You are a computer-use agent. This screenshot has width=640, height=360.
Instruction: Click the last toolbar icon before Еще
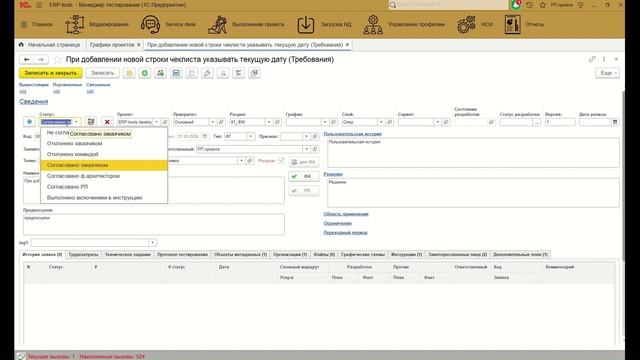(254, 73)
